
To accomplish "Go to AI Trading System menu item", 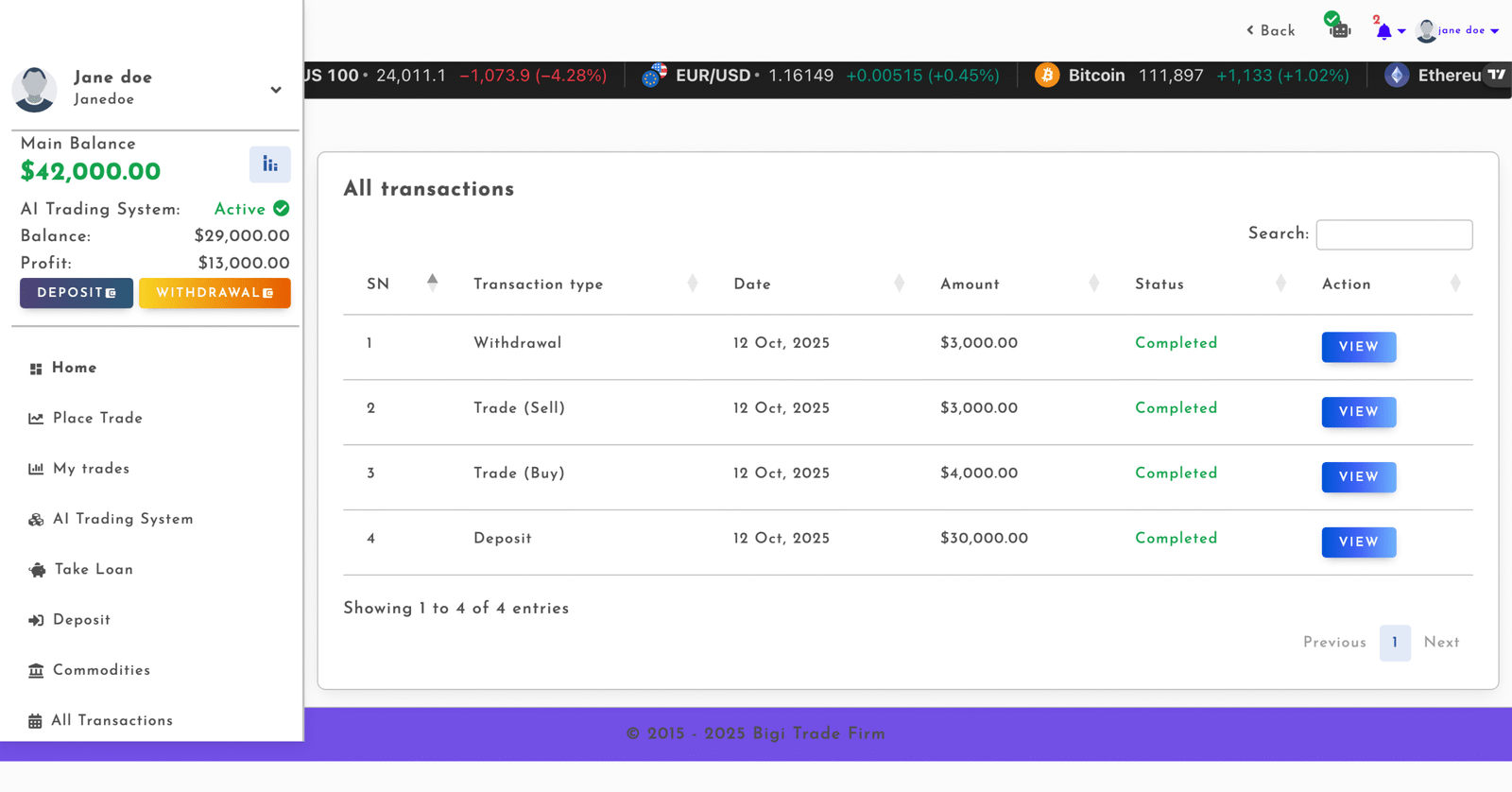I will (122, 519).
